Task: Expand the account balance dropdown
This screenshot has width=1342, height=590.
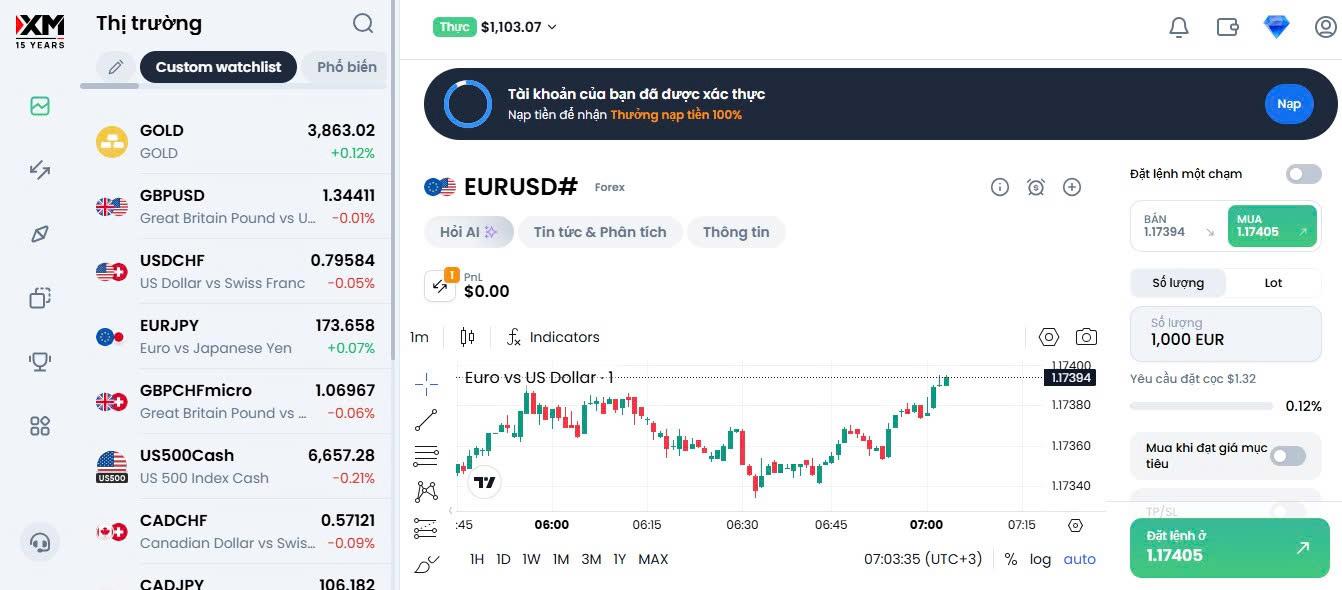Action: click(x=552, y=27)
